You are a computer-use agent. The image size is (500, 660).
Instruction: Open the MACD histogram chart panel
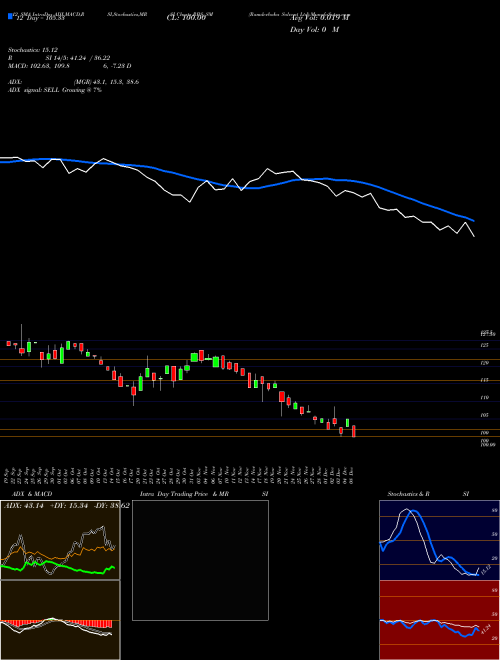(x=60, y=620)
